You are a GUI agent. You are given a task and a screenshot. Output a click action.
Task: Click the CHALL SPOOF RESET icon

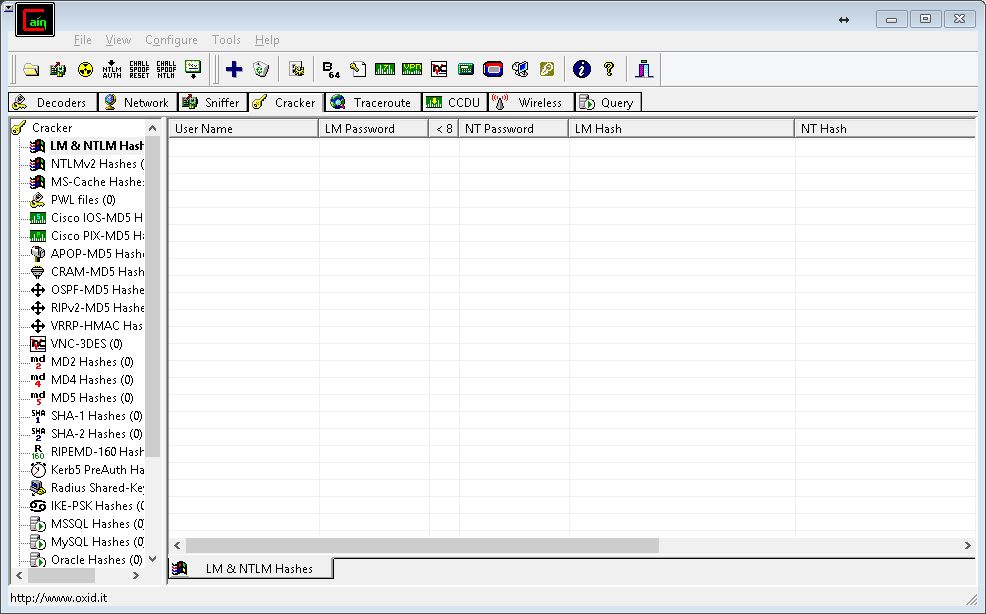(x=139, y=69)
